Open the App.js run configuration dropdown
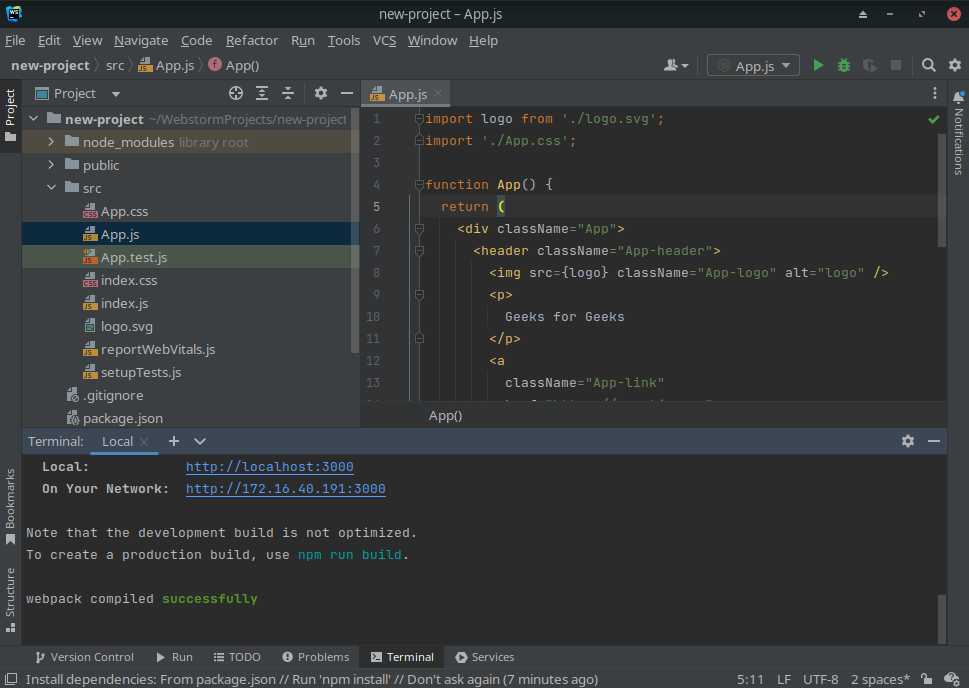Screen dimensions: 969x688 [x=754, y=66]
